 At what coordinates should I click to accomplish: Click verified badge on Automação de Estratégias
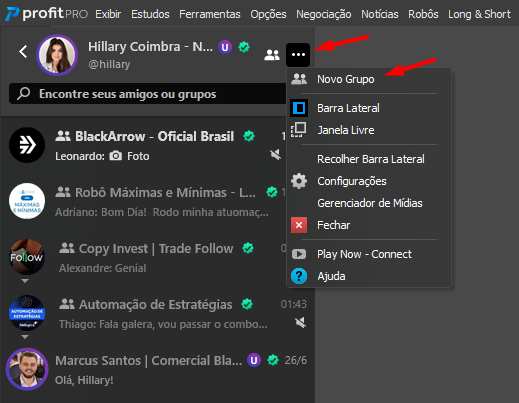[247, 304]
